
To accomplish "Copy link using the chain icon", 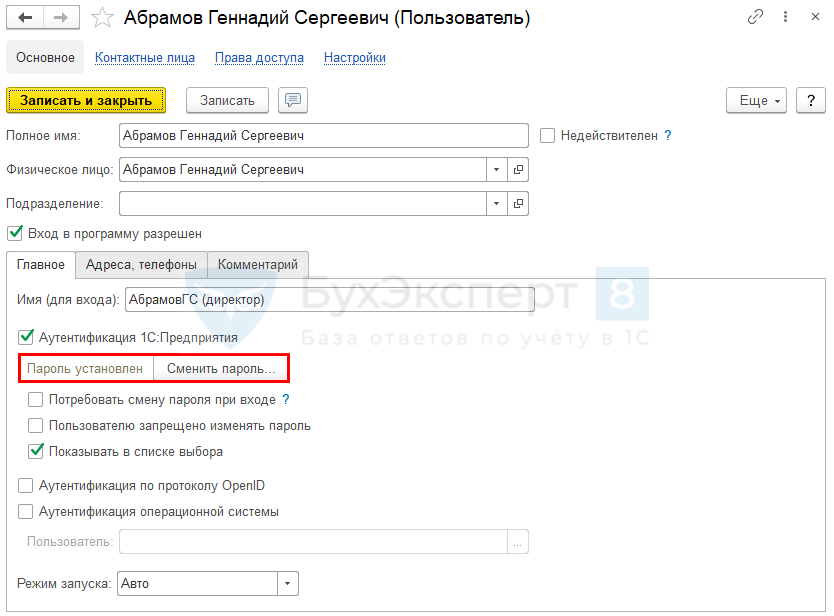I will click(754, 18).
